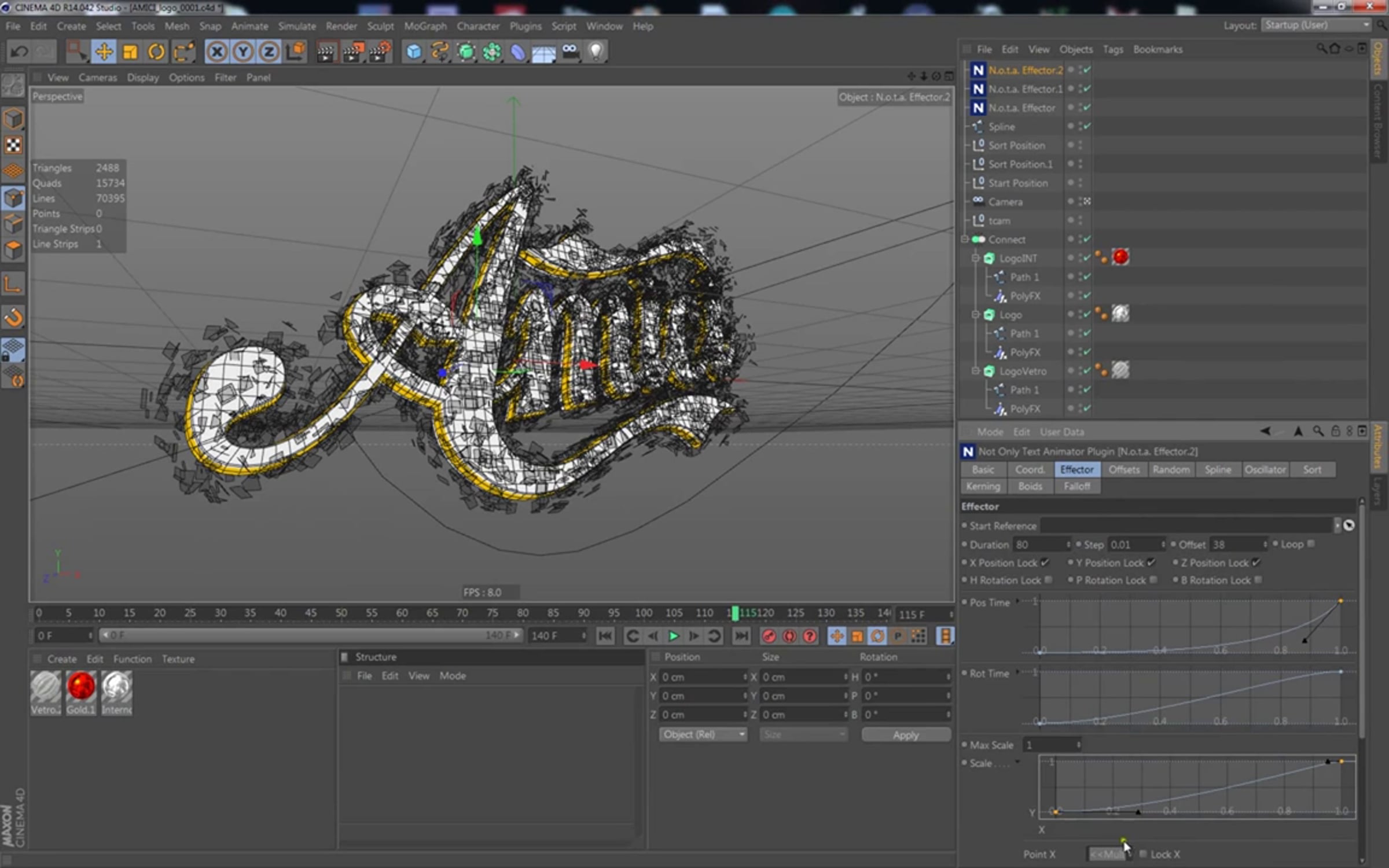Uncheck Y Position Lock checkbox
Image resolution: width=1389 pixels, height=868 pixels.
click(x=1151, y=562)
